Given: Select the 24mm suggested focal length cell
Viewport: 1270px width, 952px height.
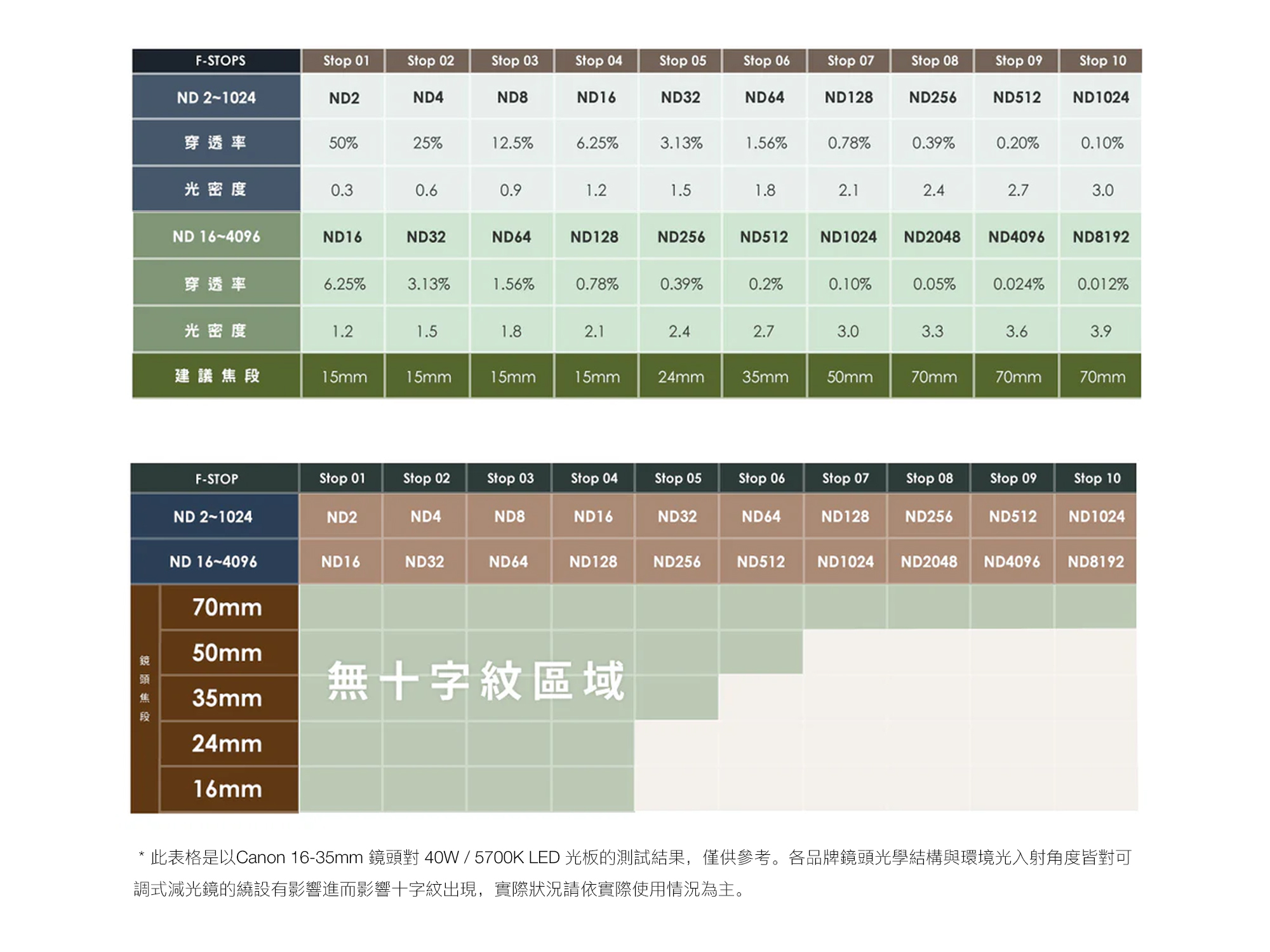Looking at the screenshot, I should coord(681,377).
